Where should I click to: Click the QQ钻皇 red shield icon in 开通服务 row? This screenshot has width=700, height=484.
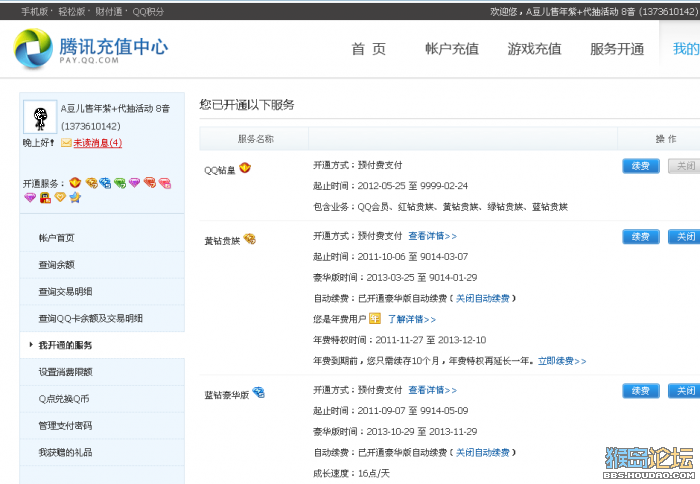coord(75,182)
